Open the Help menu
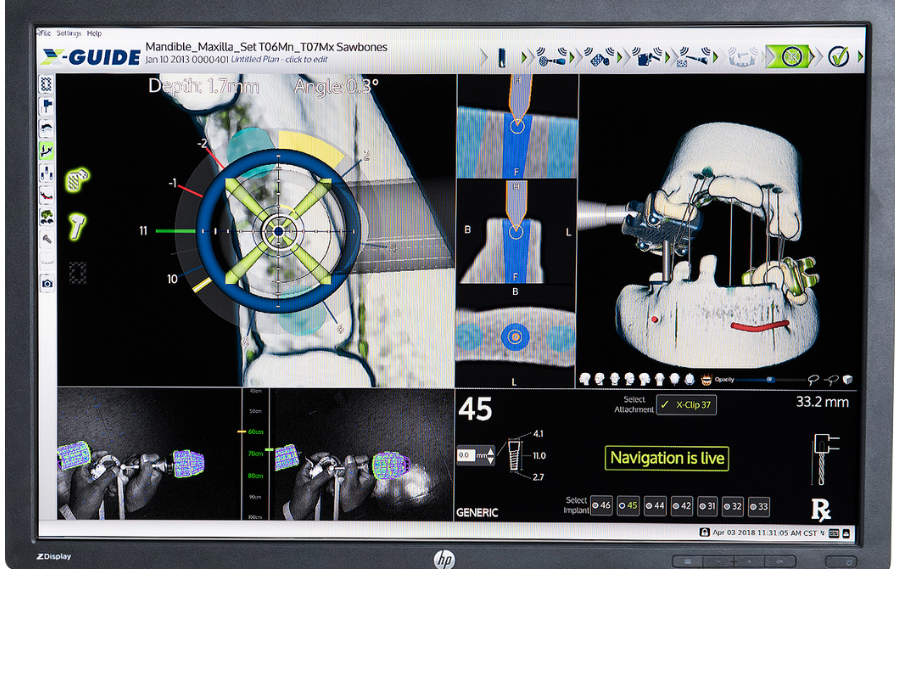The width and height of the screenshot is (900, 675). pos(94,33)
